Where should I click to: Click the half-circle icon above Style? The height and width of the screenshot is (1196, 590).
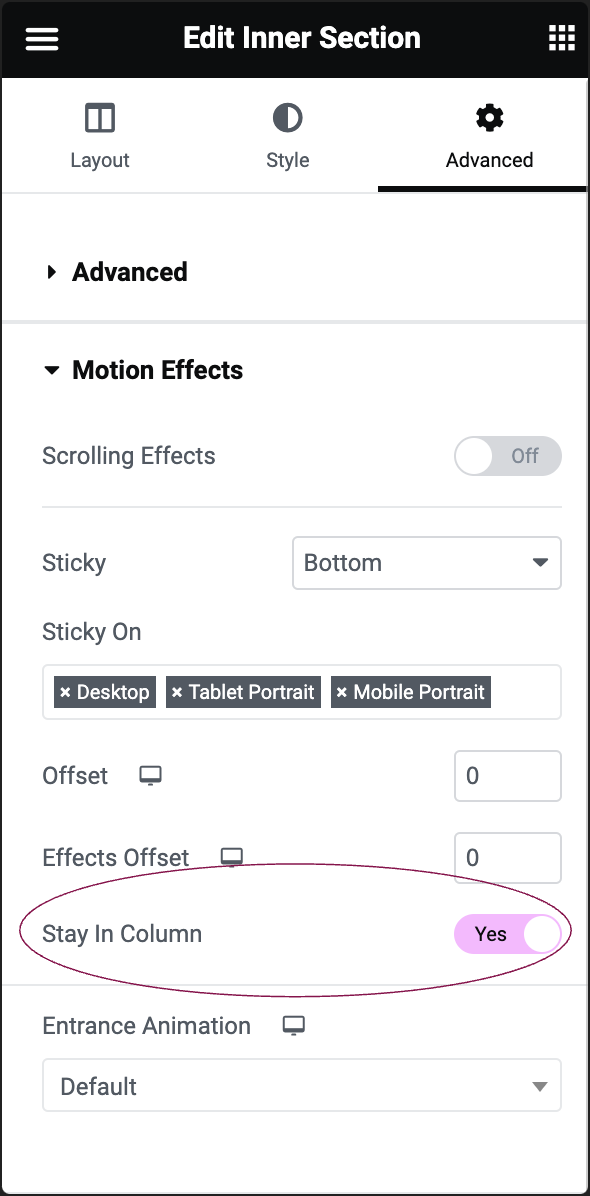click(287, 117)
